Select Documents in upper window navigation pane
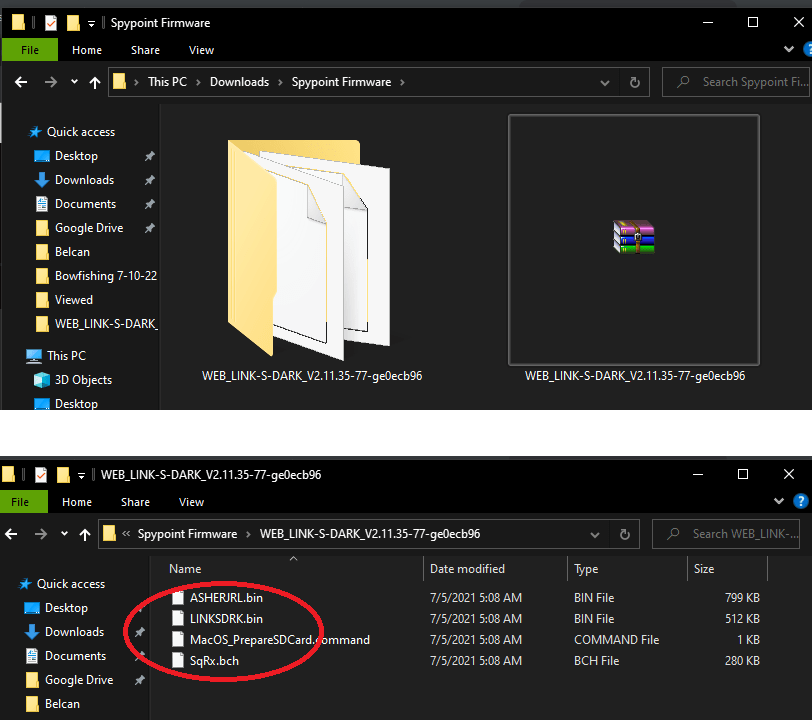812x720 pixels. click(85, 204)
